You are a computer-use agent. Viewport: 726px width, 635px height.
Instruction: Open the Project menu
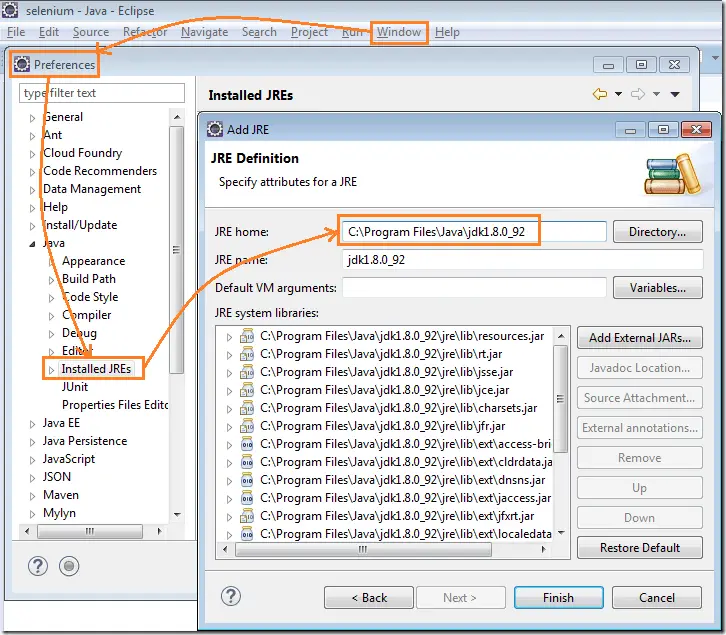click(309, 32)
